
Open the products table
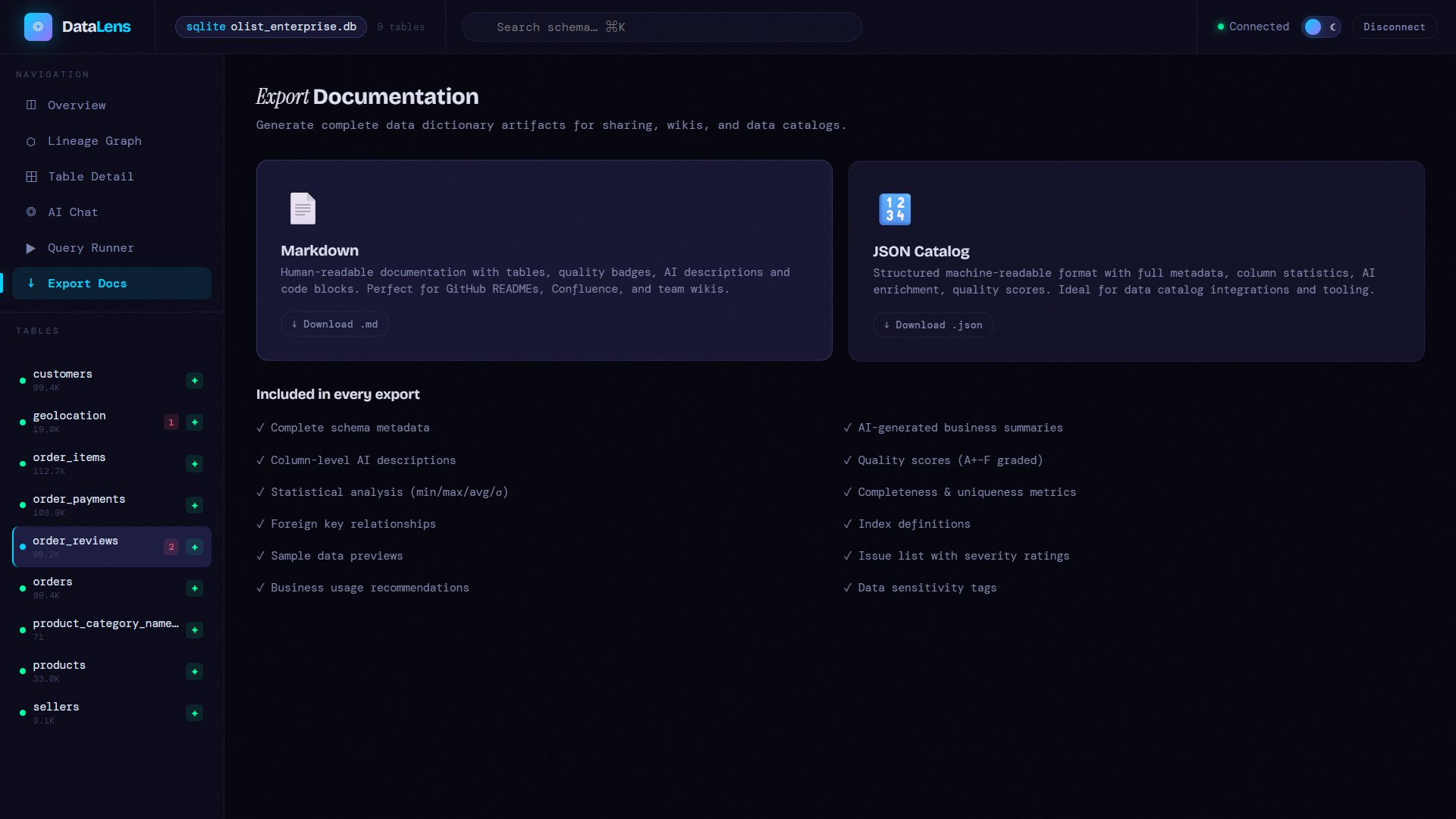(111, 672)
